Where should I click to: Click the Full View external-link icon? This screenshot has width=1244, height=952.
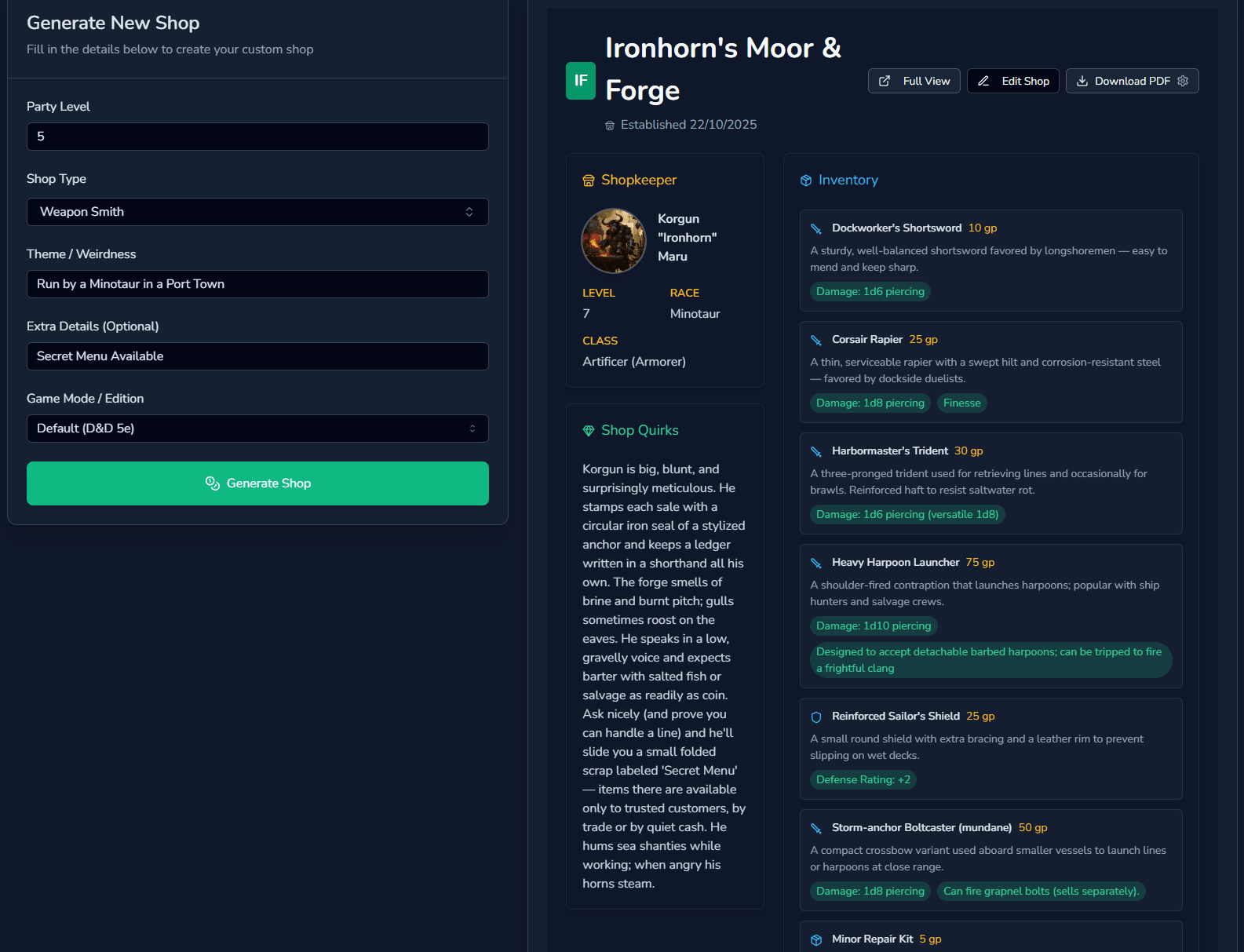tap(885, 81)
